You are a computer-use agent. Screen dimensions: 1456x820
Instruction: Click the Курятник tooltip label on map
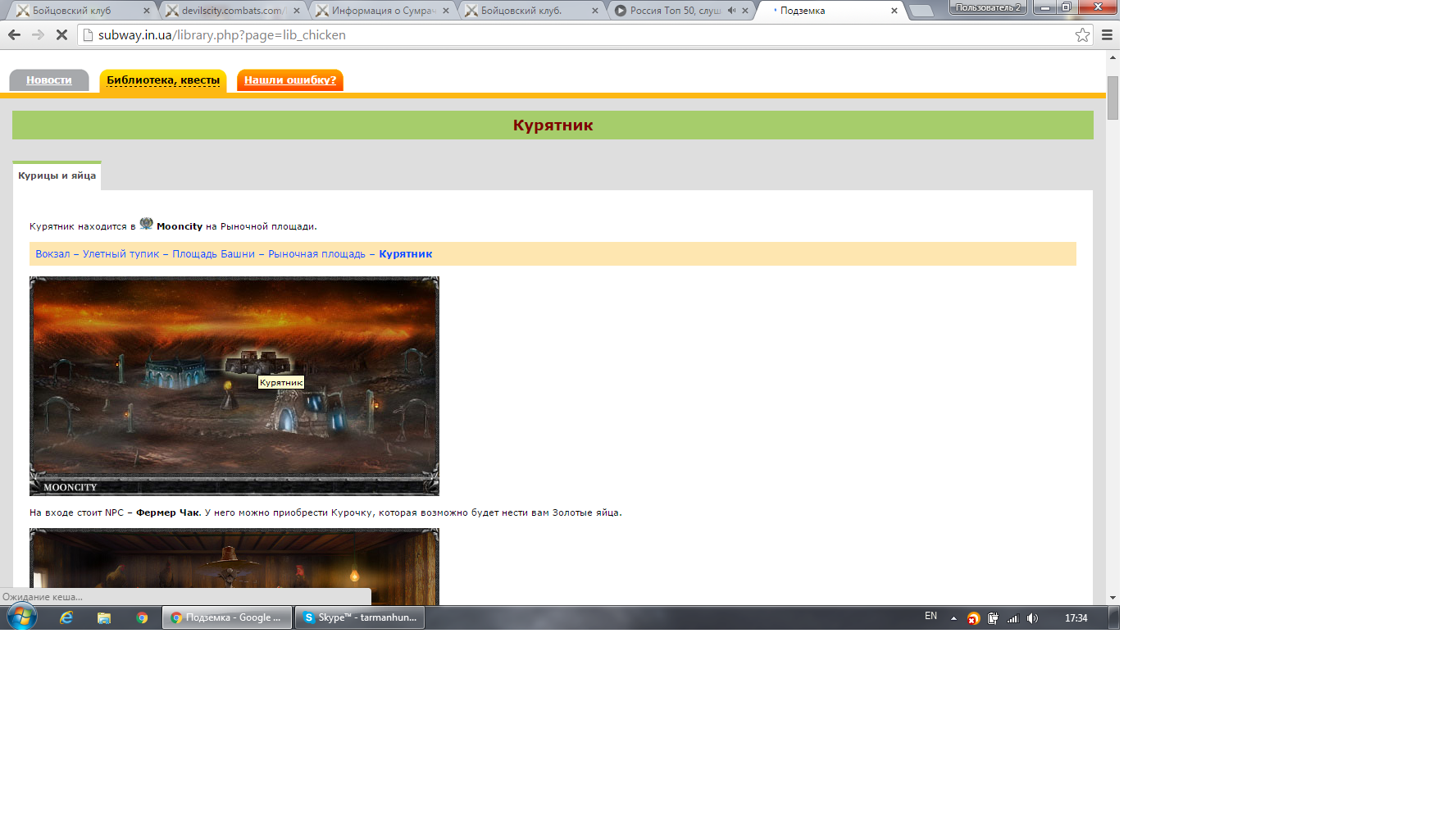click(x=281, y=382)
